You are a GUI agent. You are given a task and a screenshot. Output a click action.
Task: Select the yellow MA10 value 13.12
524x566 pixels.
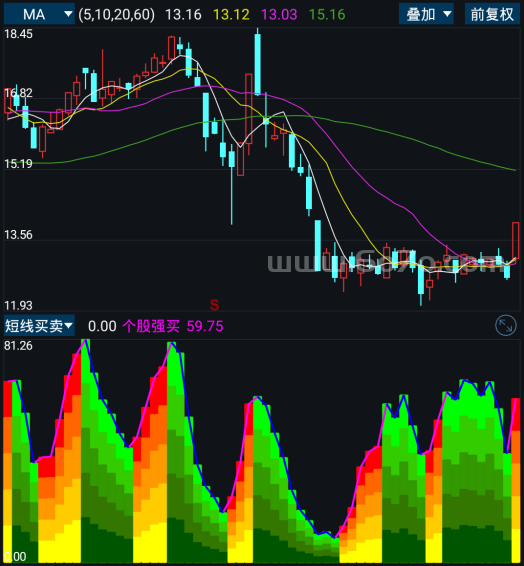coord(231,14)
